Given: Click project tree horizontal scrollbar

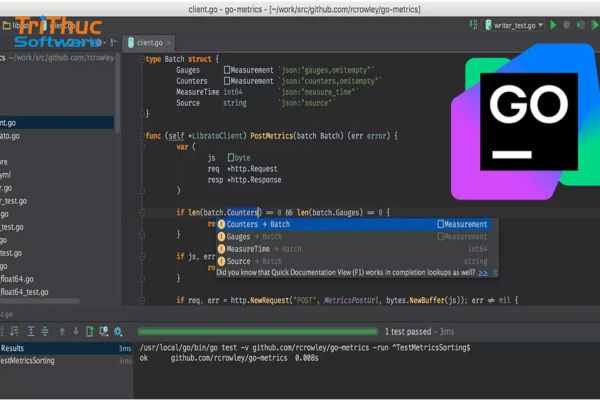Looking at the screenshot, I should pyautogui.click(x=40, y=302).
